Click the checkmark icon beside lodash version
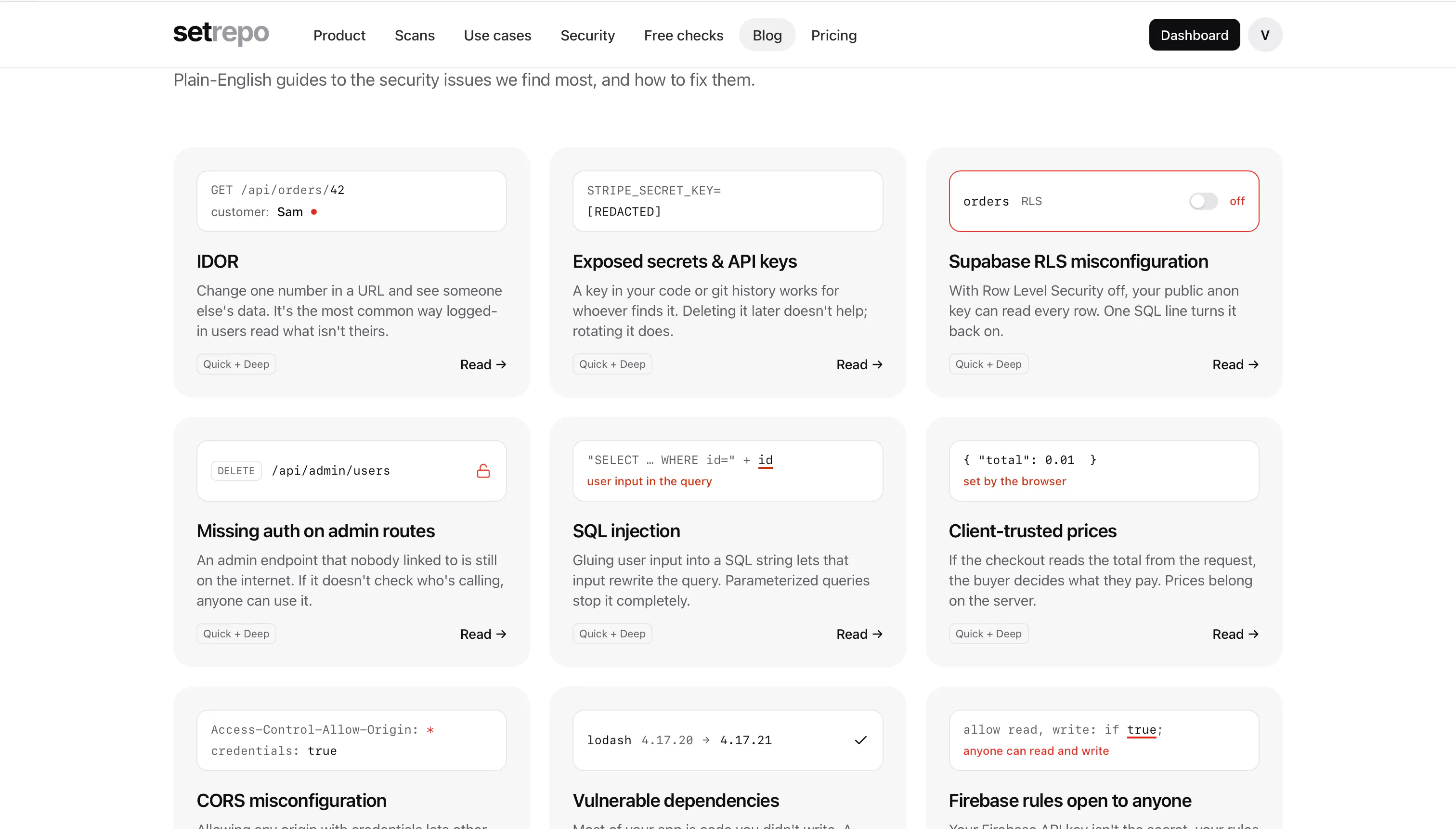 click(x=860, y=740)
